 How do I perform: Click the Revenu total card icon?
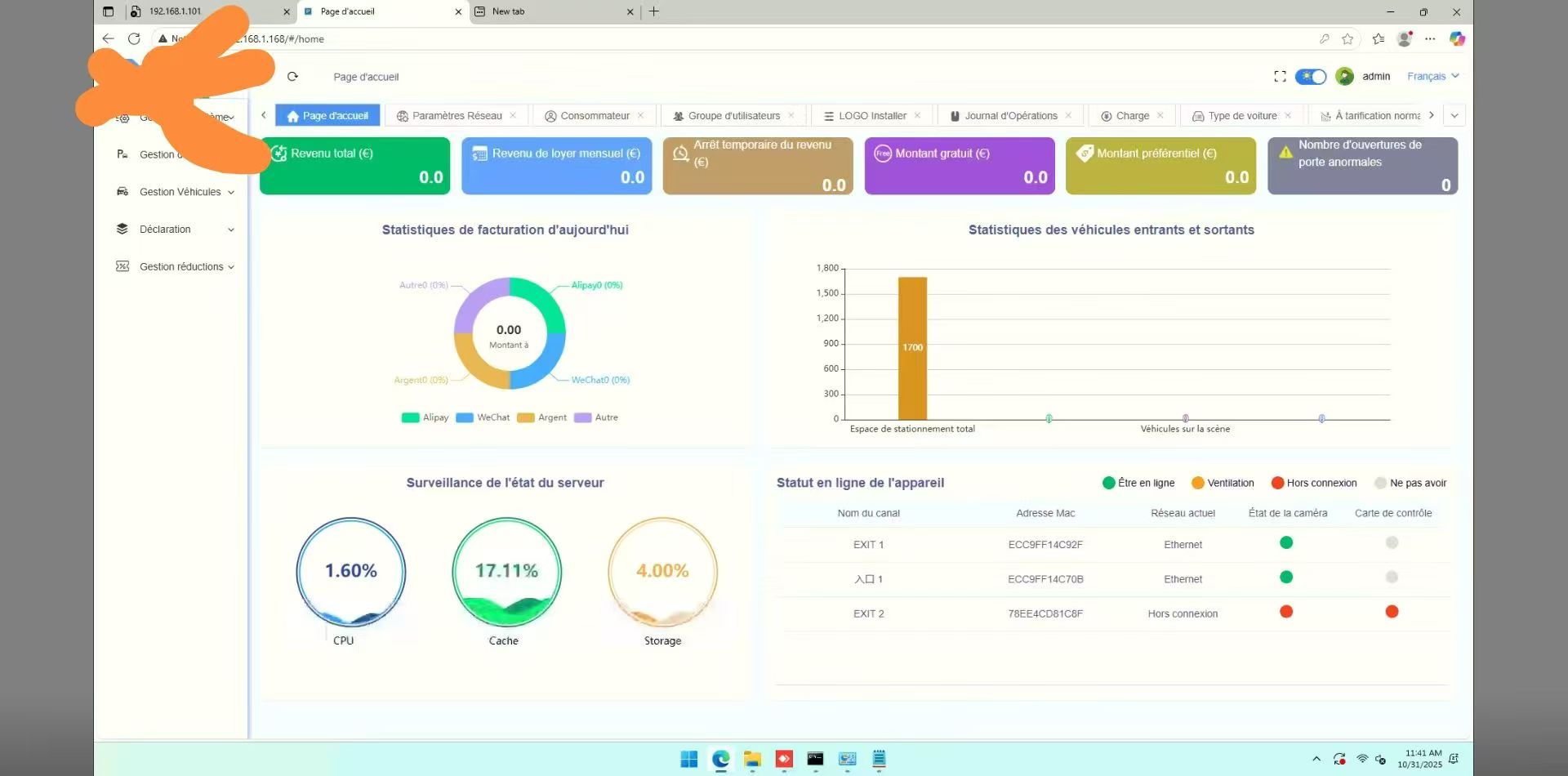pyautogui.click(x=278, y=154)
